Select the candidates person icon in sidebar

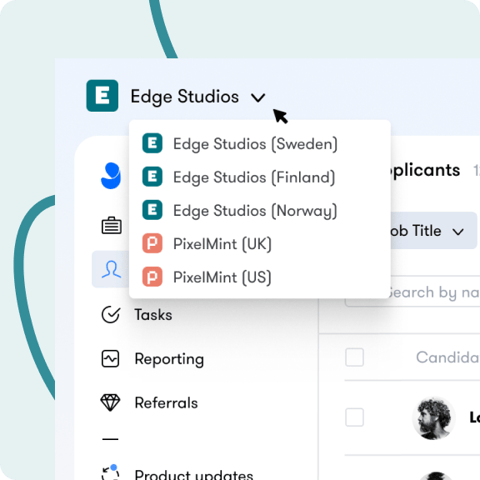[x=111, y=269]
